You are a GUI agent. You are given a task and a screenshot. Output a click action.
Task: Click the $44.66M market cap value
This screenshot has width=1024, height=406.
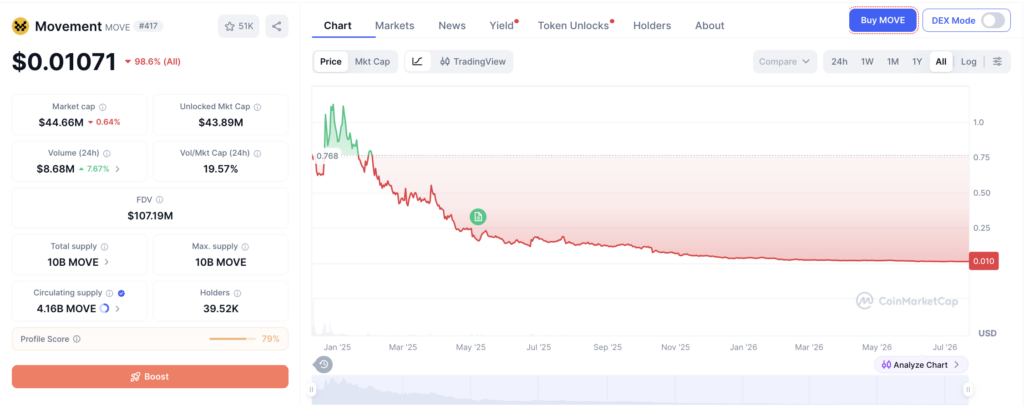click(61, 122)
